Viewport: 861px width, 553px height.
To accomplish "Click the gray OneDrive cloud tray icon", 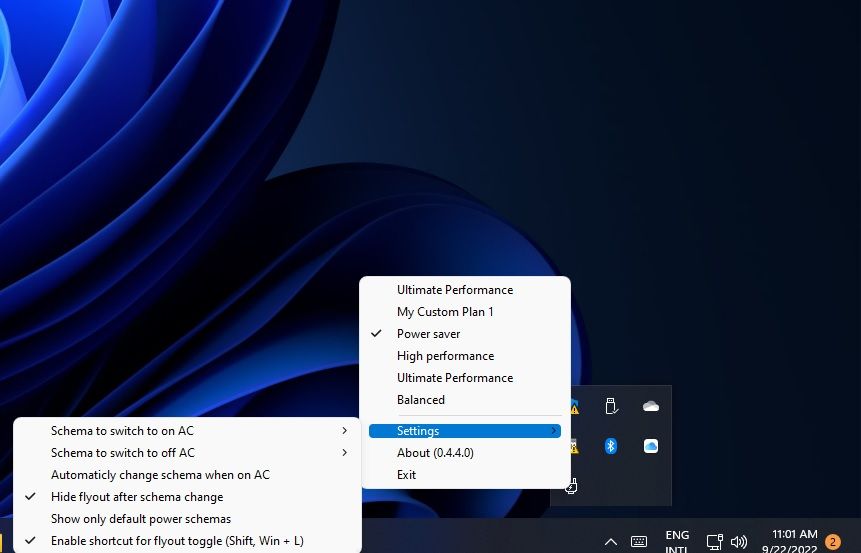I will (651, 406).
